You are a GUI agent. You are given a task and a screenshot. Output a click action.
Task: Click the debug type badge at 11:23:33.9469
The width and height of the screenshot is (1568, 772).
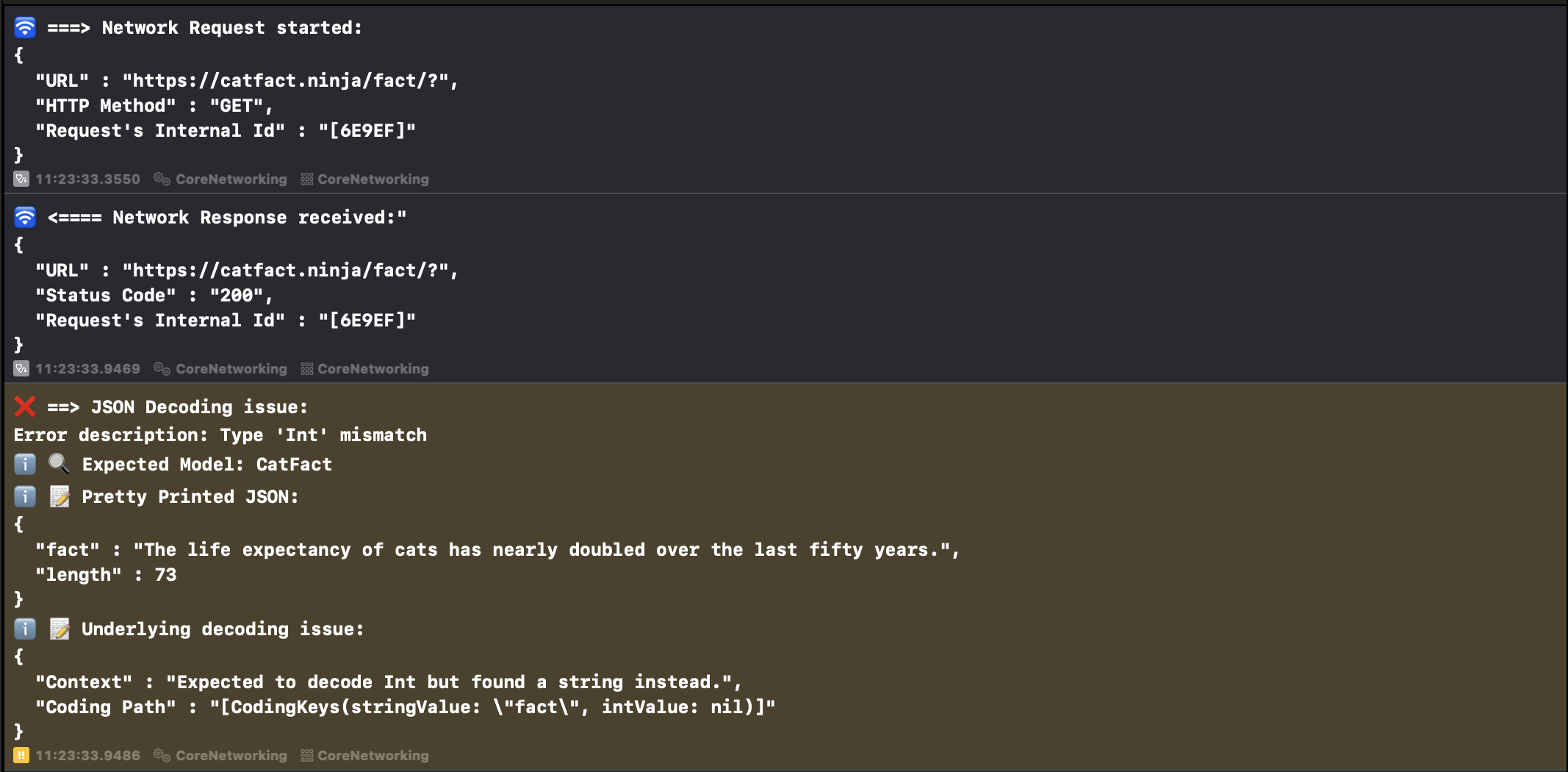point(21,368)
